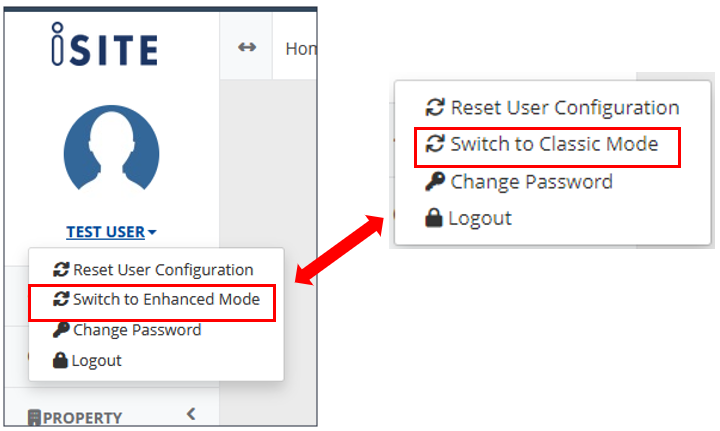
Task: Click key icon next to left Change Password
Action: [x=61, y=330]
